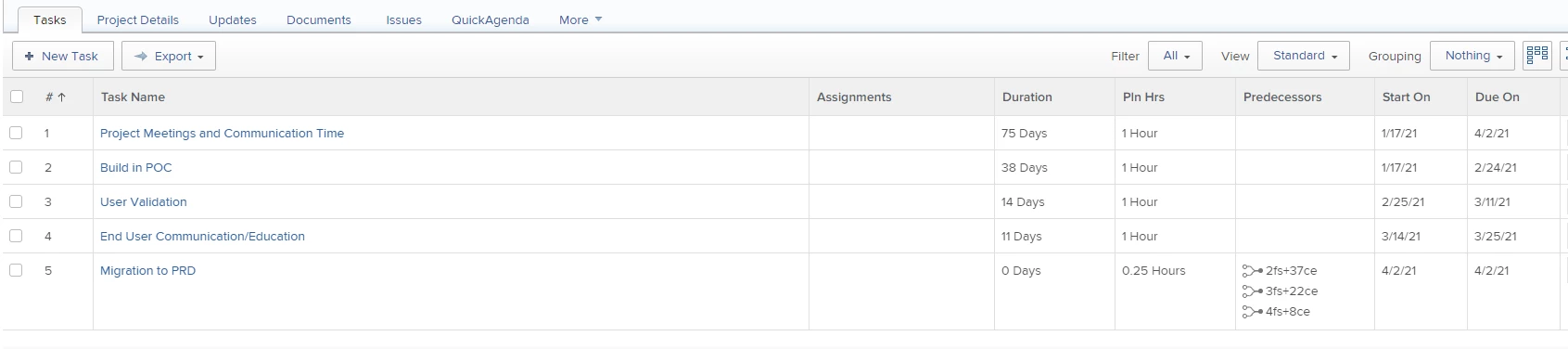Open the View Standard dropdown
This screenshot has width=1568, height=349.
tap(1304, 56)
